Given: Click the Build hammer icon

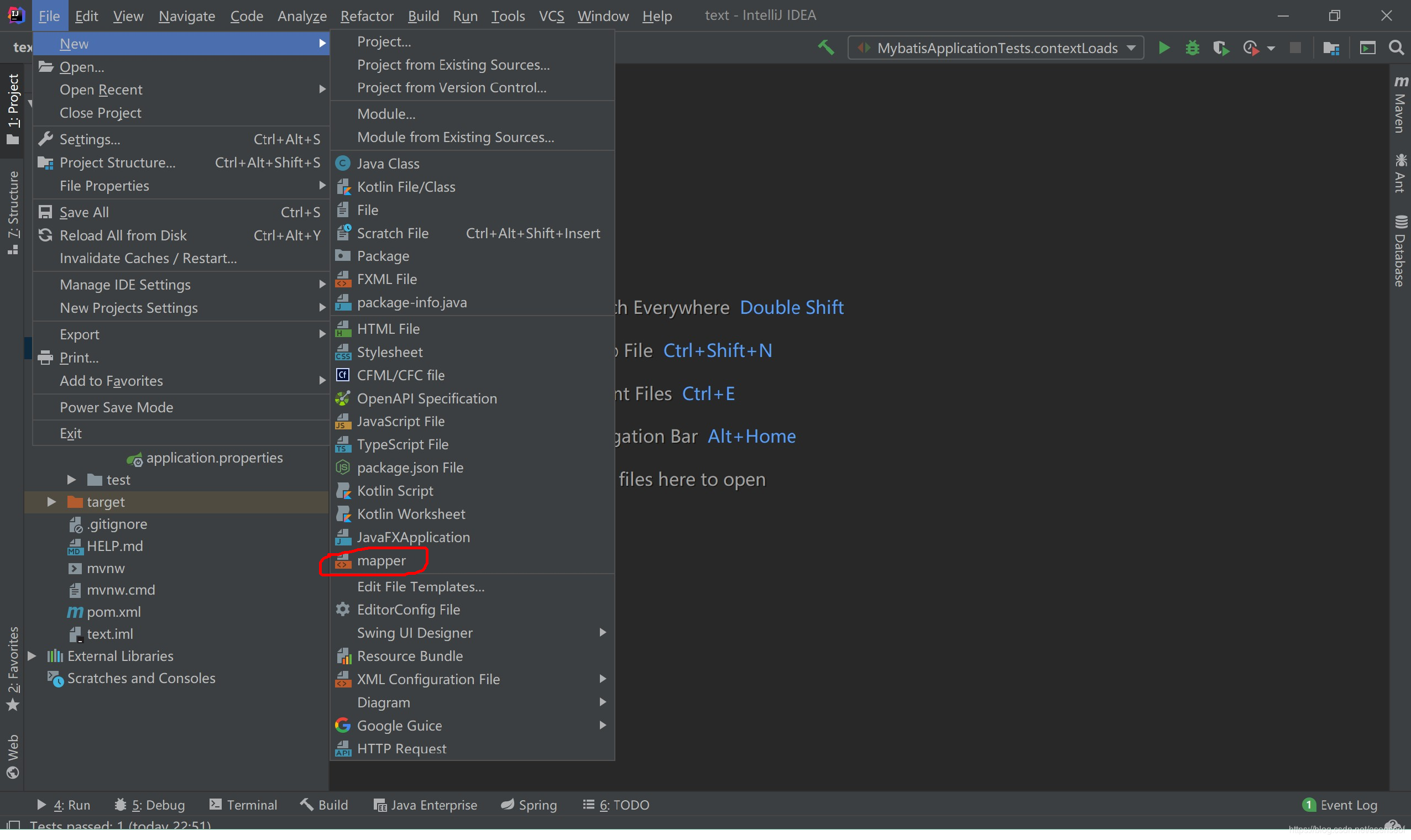Looking at the screenshot, I should [825, 48].
